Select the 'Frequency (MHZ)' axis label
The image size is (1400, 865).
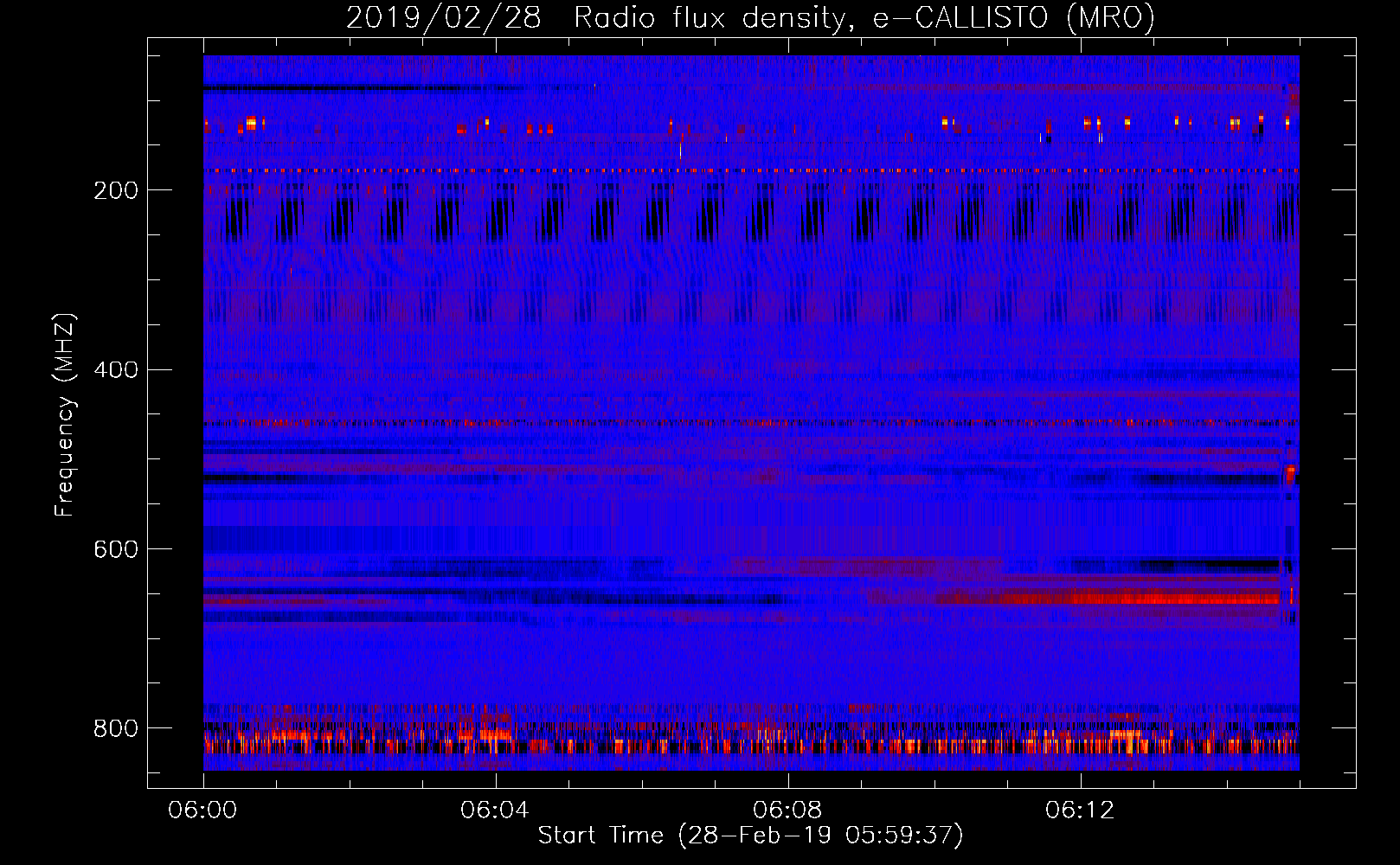[x=65, y=414]
